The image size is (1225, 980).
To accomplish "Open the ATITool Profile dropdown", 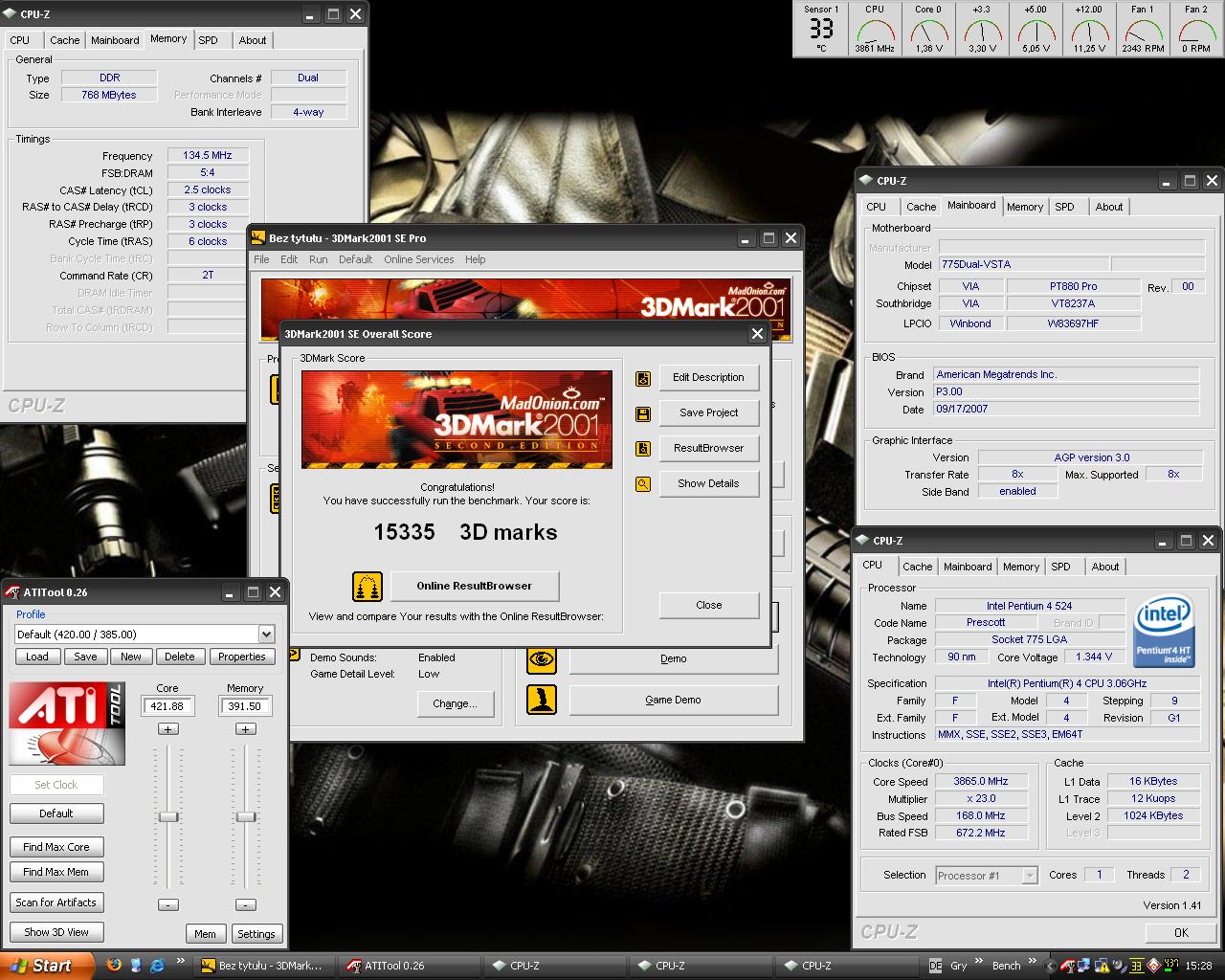I will tap(266, 635).
